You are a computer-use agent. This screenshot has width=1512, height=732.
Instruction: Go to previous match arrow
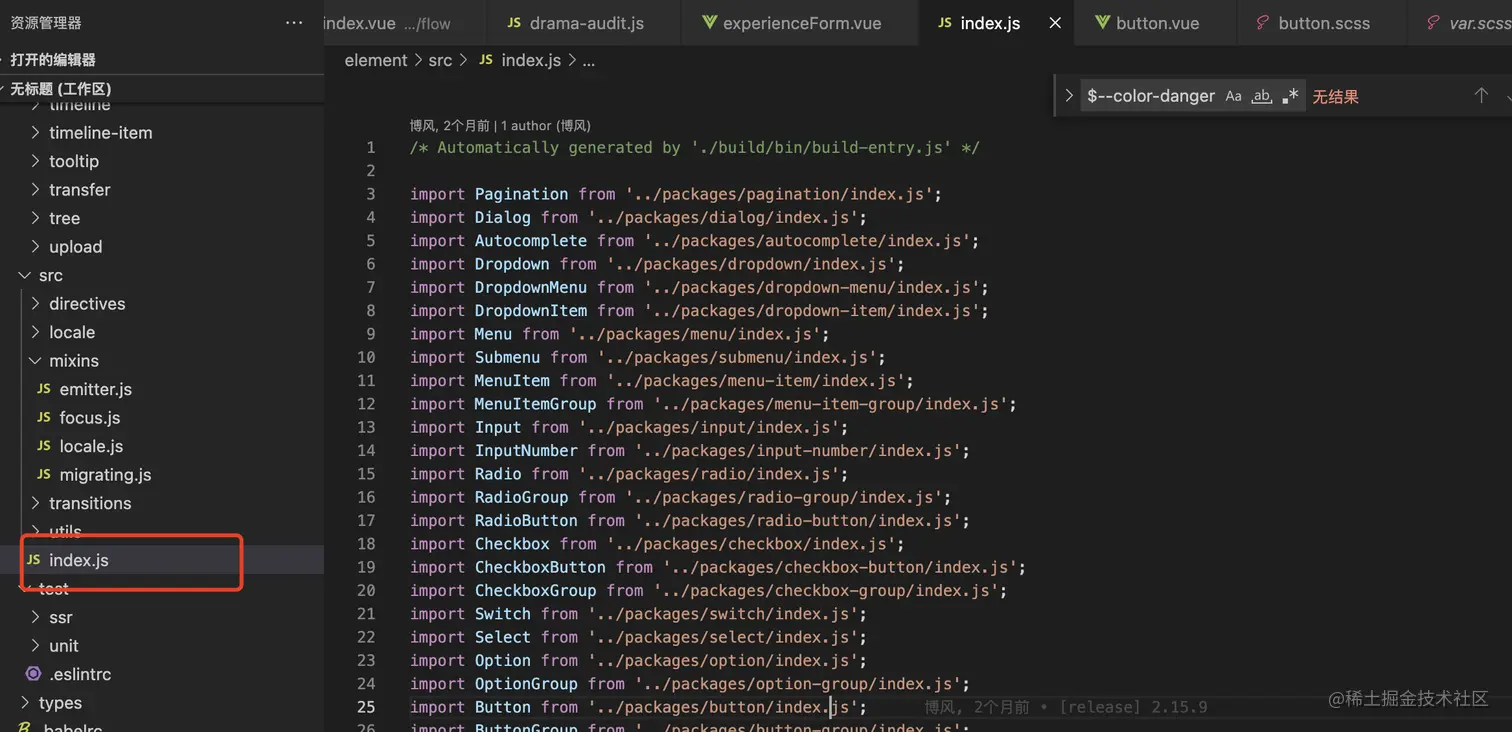[x=1481, y=96]
